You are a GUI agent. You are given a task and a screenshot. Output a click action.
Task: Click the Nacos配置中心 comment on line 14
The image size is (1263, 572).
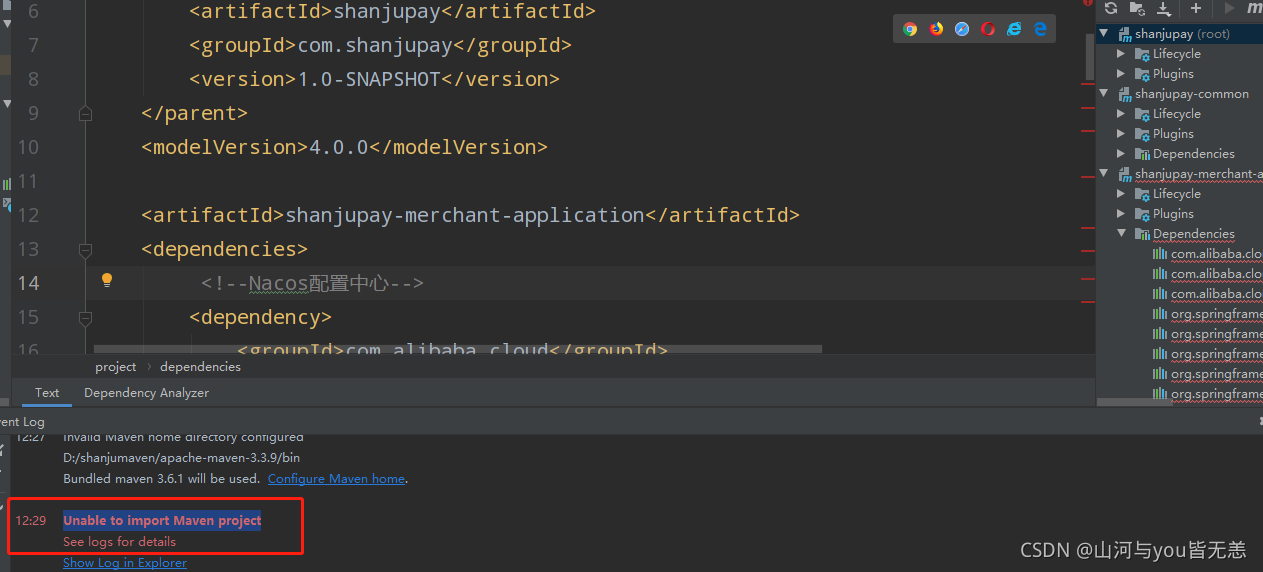[312, 283]
